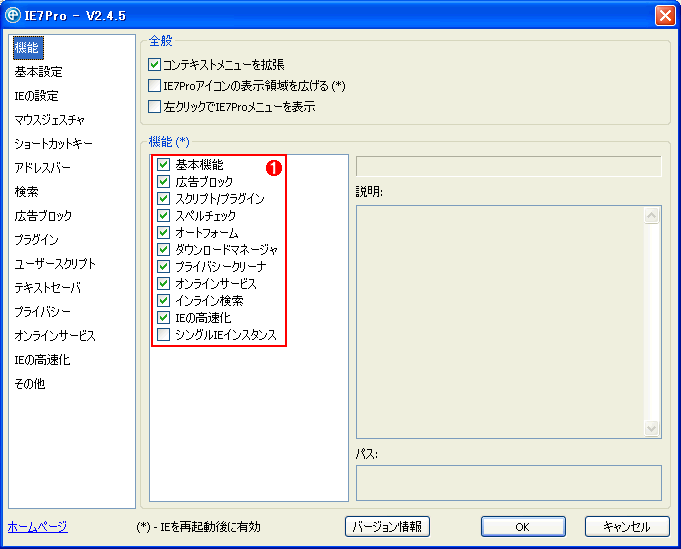Open プライバシー settings page
Viewport: 681px width, 549px height.
point(43,311)
